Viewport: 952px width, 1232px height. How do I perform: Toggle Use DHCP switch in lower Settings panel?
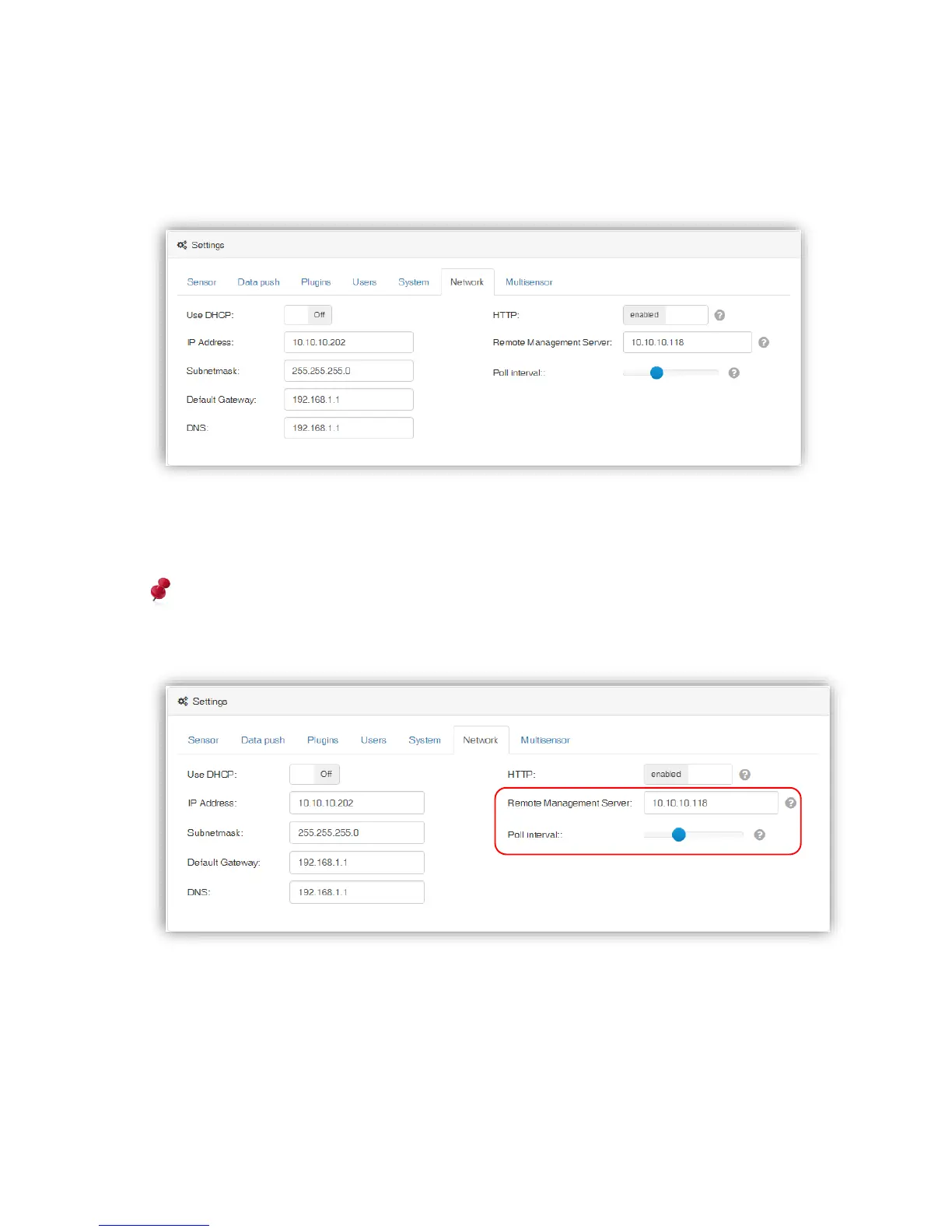pyautogui.click(x=314, y=774)
